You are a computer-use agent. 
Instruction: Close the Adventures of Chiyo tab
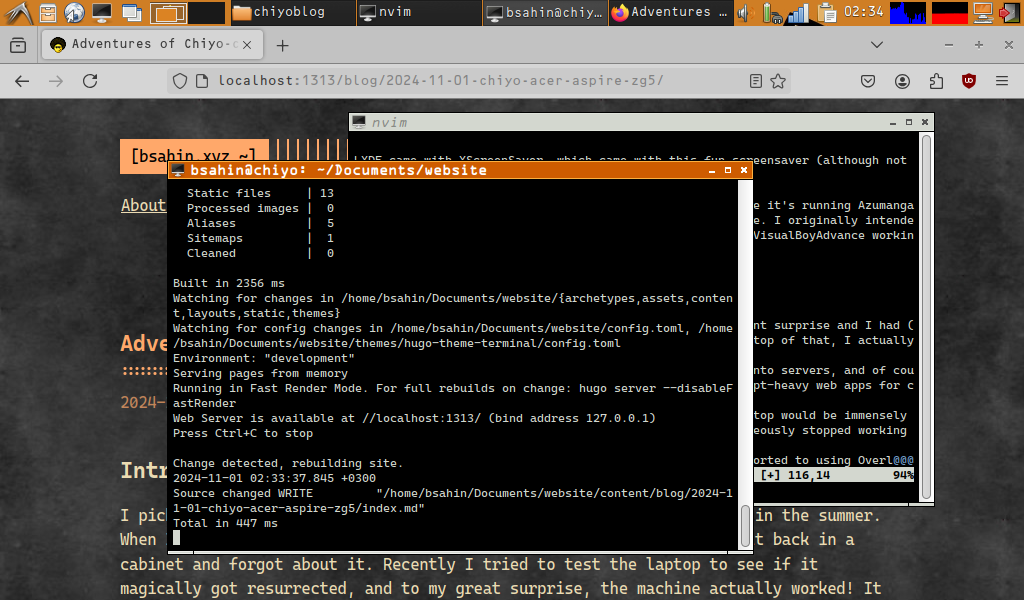point(247,45)
